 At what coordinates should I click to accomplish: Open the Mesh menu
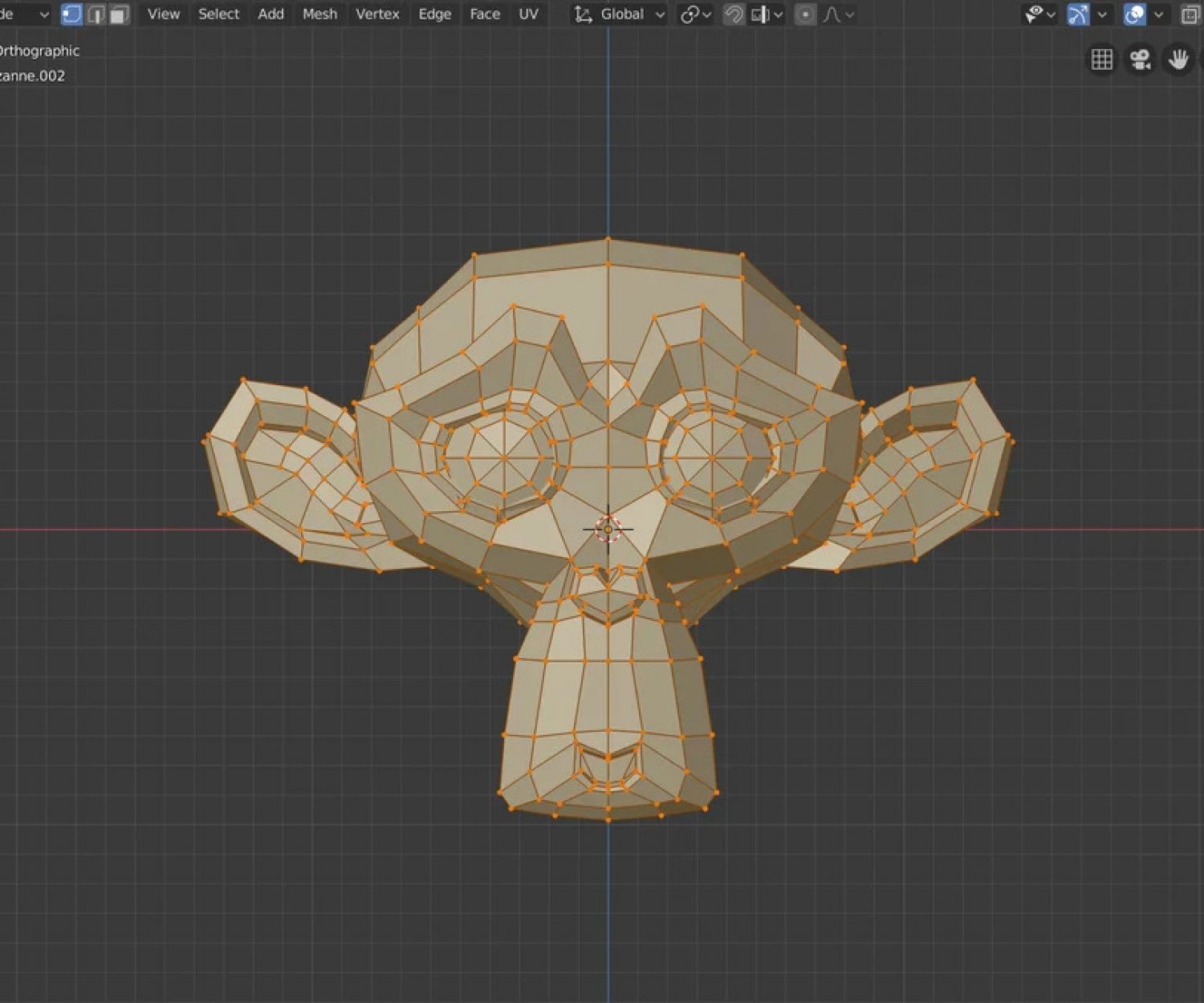[x=319, y=14]
